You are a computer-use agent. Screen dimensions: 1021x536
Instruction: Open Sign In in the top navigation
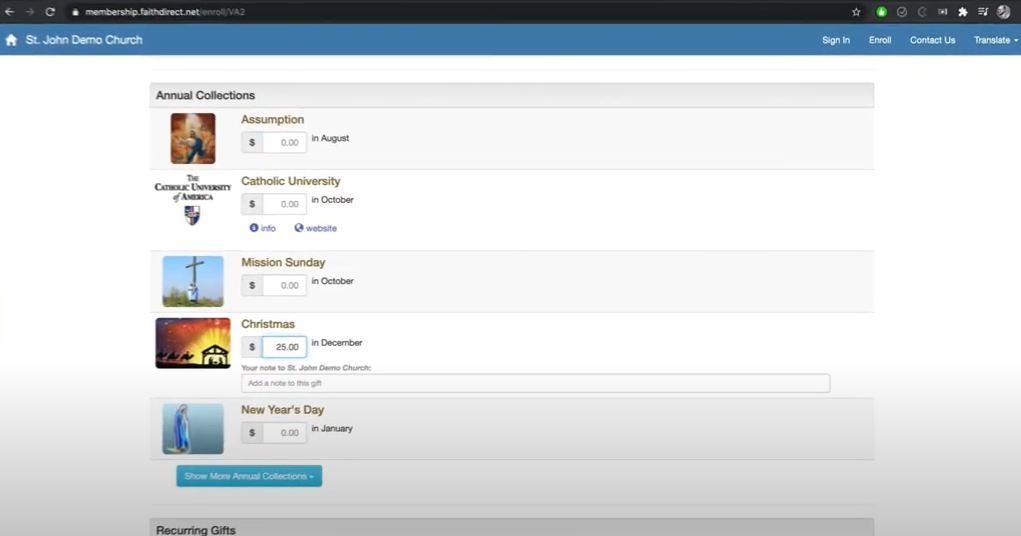[x=835, y=40]
